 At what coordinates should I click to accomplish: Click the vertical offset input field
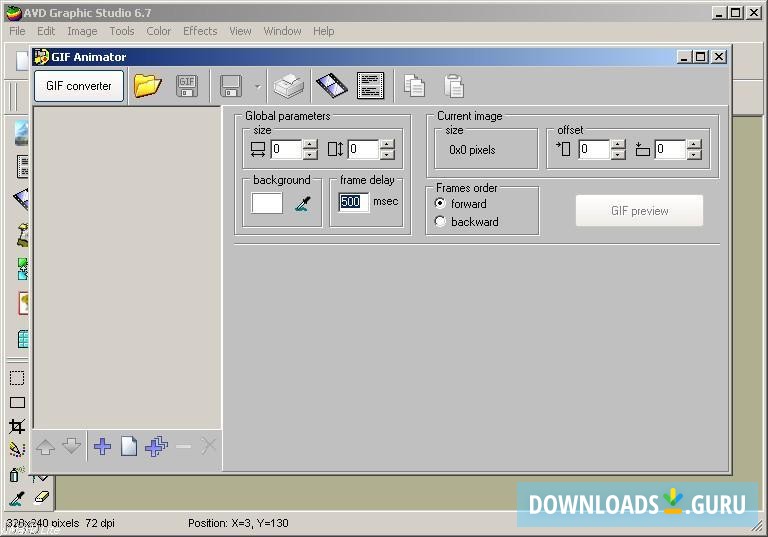[x=670, y=149]
